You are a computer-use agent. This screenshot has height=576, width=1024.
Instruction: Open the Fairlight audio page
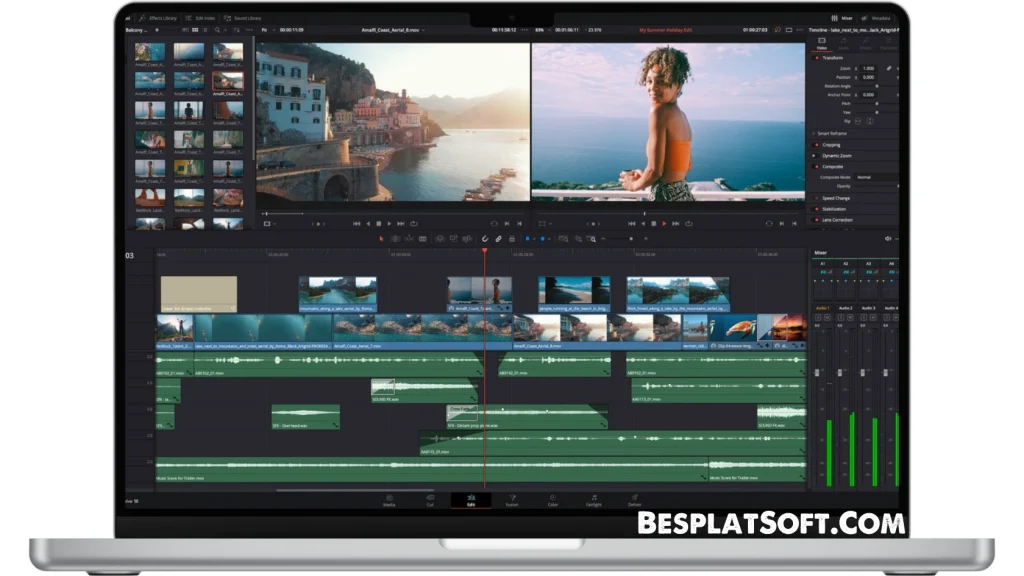tap(595, 502)
